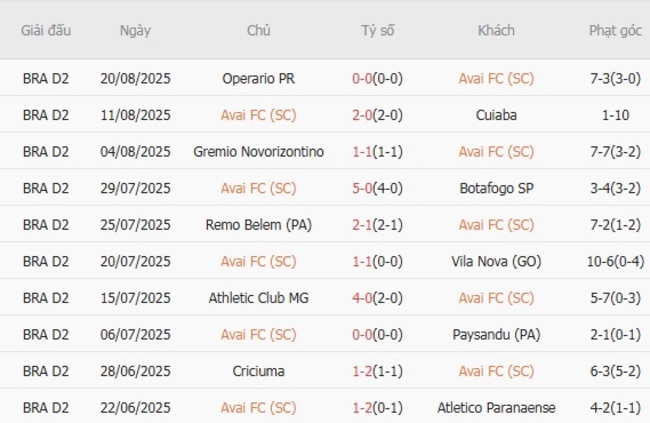Click the Paysandu (PA) away team

pyautogui.click(x=496, y=334)
